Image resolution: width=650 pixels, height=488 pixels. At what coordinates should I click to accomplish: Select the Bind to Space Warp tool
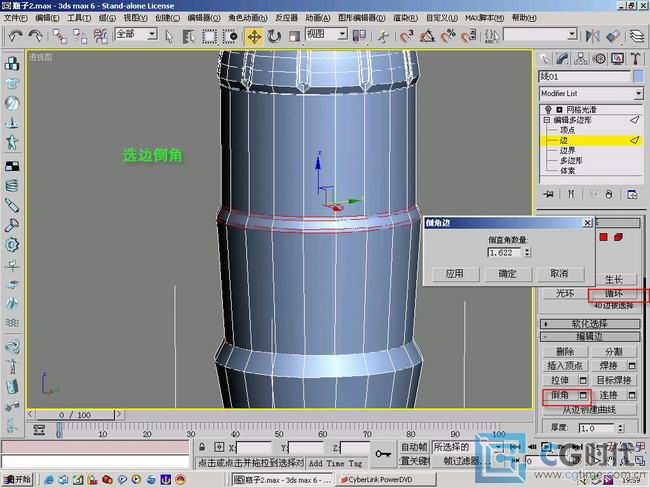coord(101,36)
